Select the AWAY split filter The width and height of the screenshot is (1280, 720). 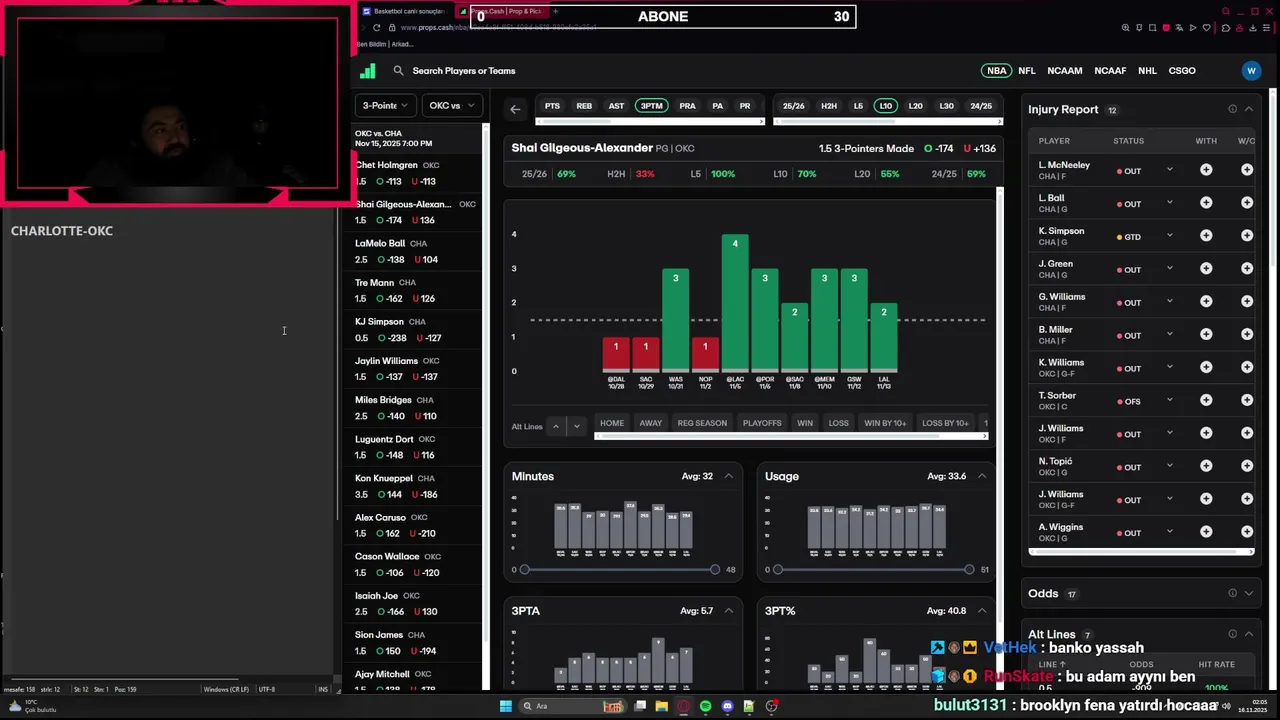click(651, 423)
